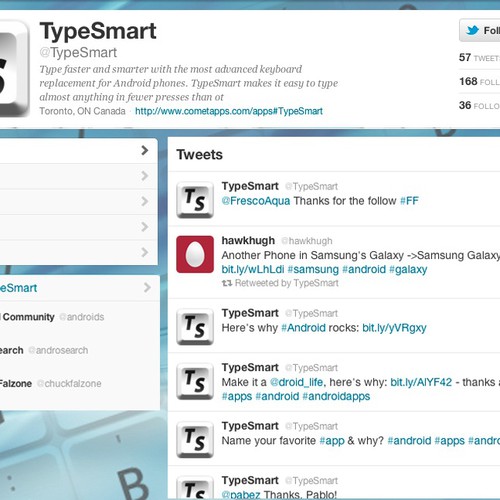Click TS avatar beside favorite app tweet
The width and height of the screenshot is (500, 500).
195,439
